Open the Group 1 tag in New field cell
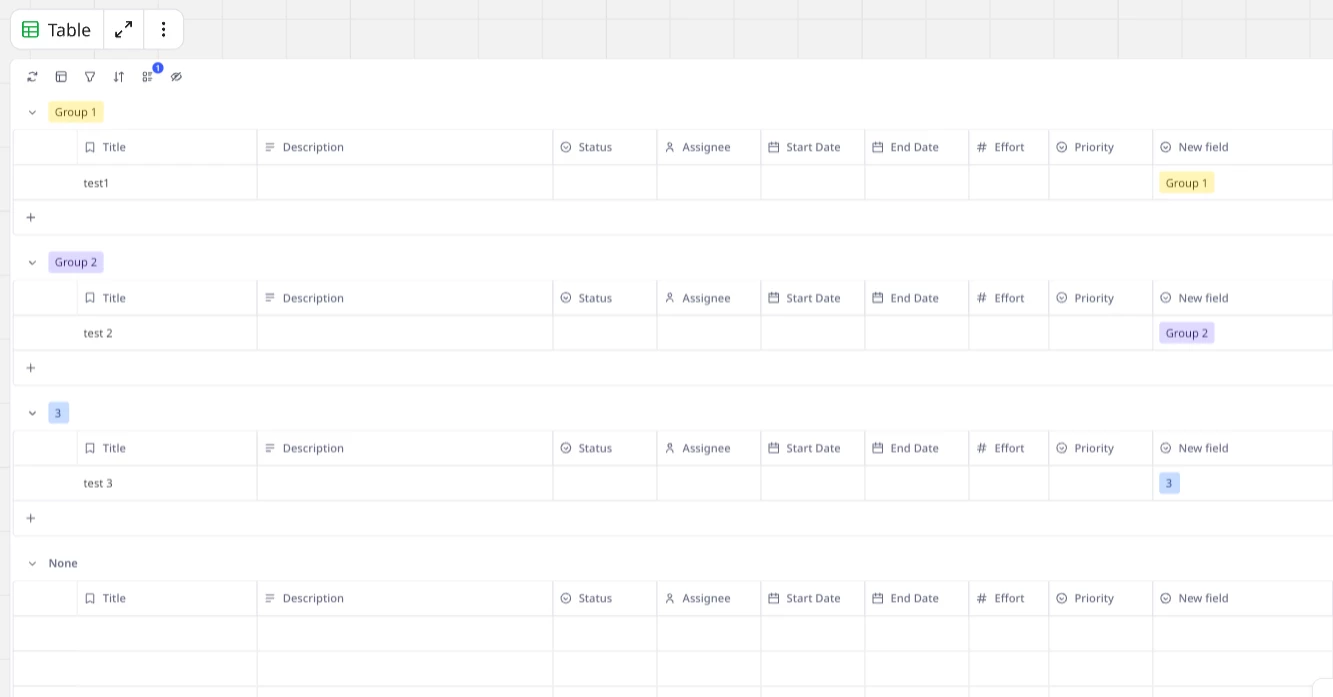1333x697 pixels. [1187, 183]
